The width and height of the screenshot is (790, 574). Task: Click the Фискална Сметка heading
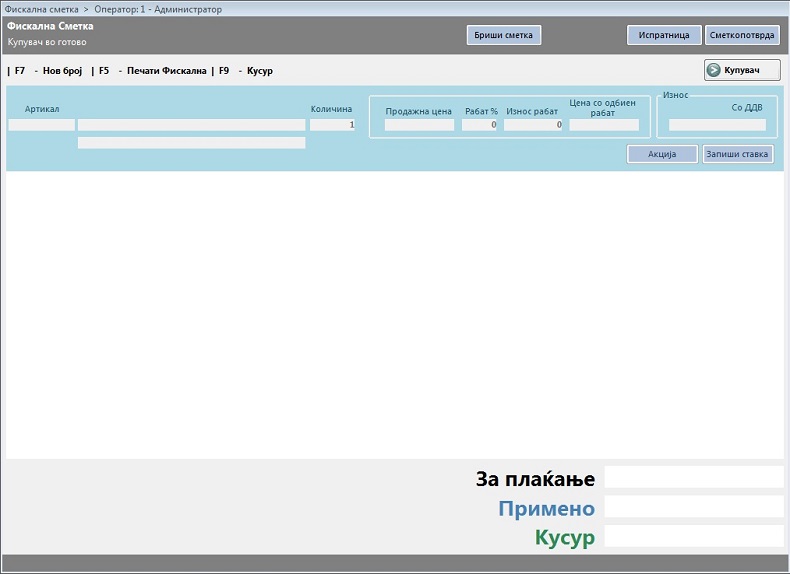click(50, 26)
